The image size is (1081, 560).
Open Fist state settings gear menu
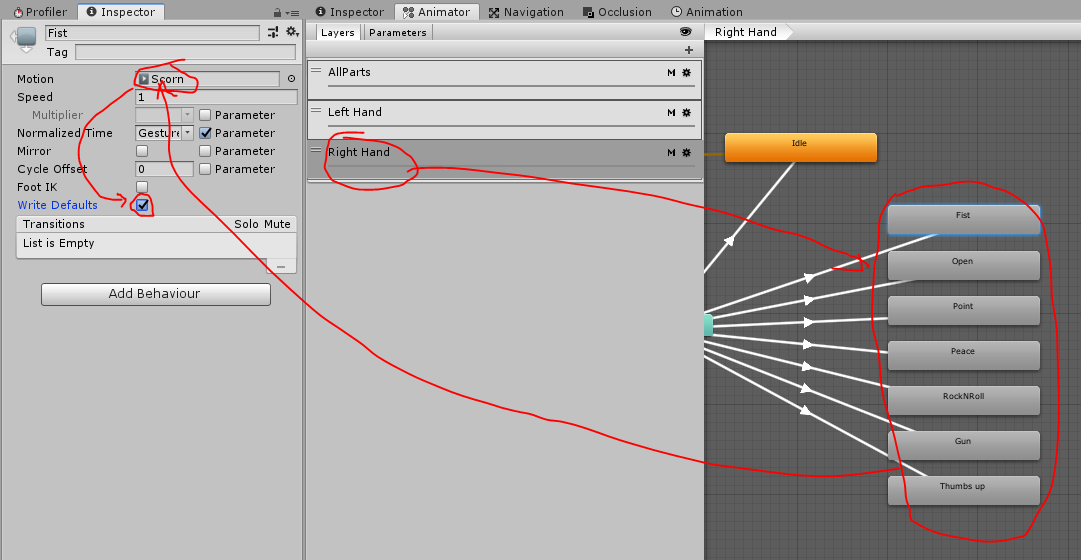(292, 32)
